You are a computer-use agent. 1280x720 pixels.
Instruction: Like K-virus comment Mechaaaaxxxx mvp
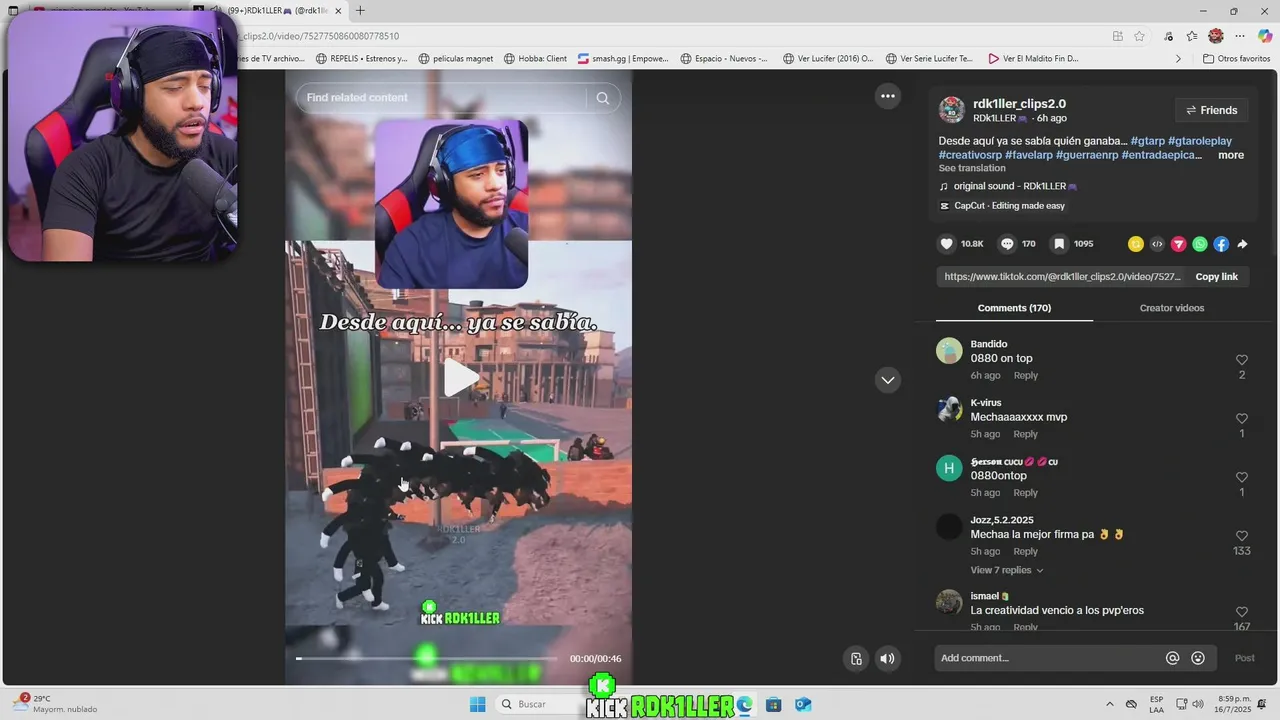click(x=1242, y=419)
